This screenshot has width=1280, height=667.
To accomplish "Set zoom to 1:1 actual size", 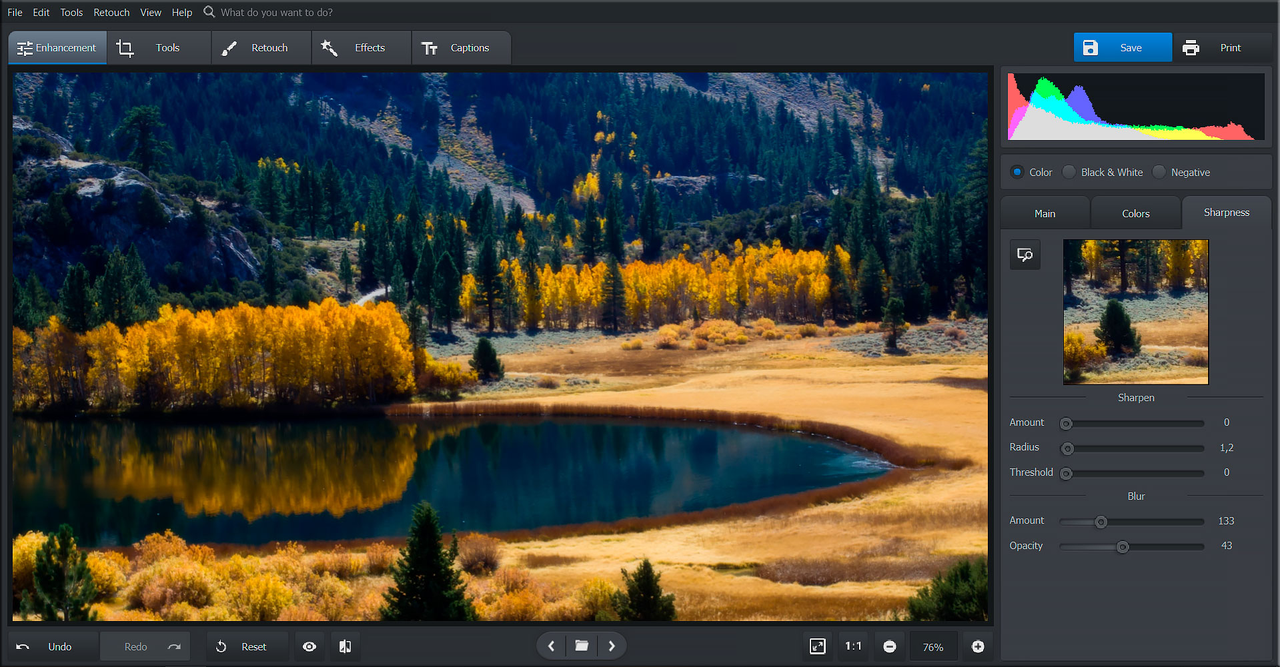I will pyautogui.click(x=853, y=647).
